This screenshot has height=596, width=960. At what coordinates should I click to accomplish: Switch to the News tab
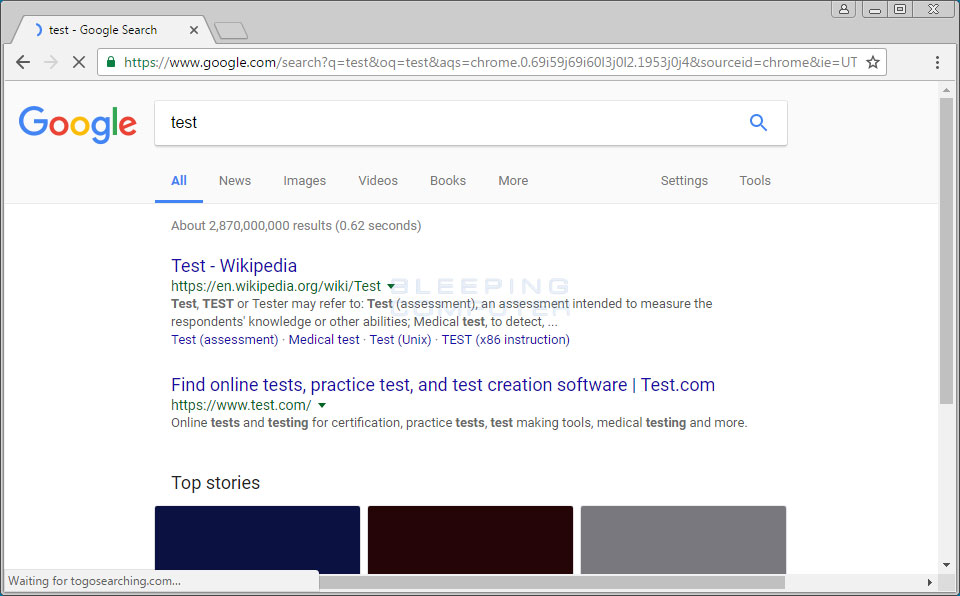coord(235,181)
